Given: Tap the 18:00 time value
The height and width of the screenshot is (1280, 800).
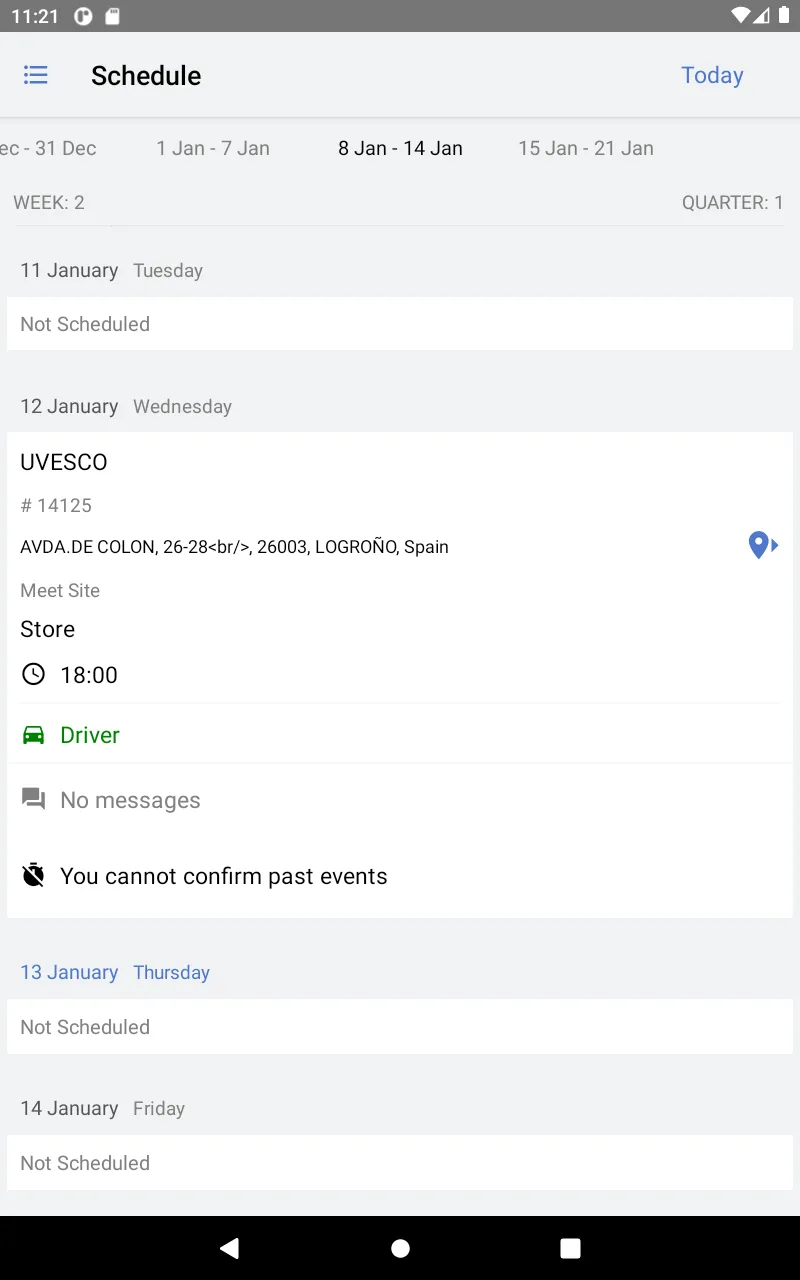Looking at the screenshot, I should 89,675.
